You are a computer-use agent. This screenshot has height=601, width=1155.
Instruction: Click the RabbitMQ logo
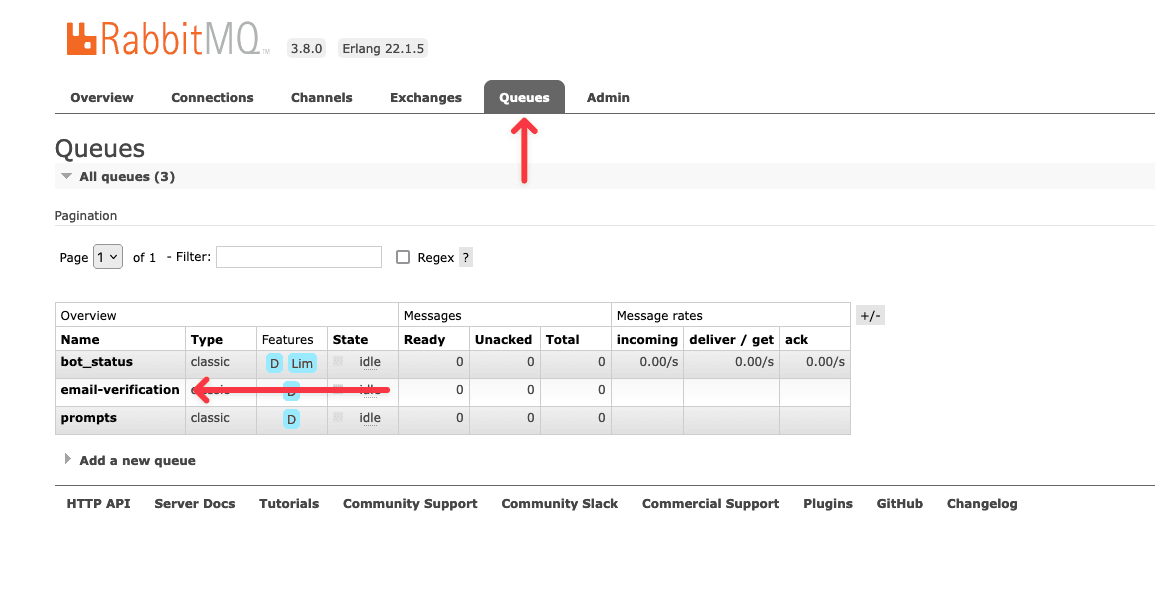(x=167, y=39)
